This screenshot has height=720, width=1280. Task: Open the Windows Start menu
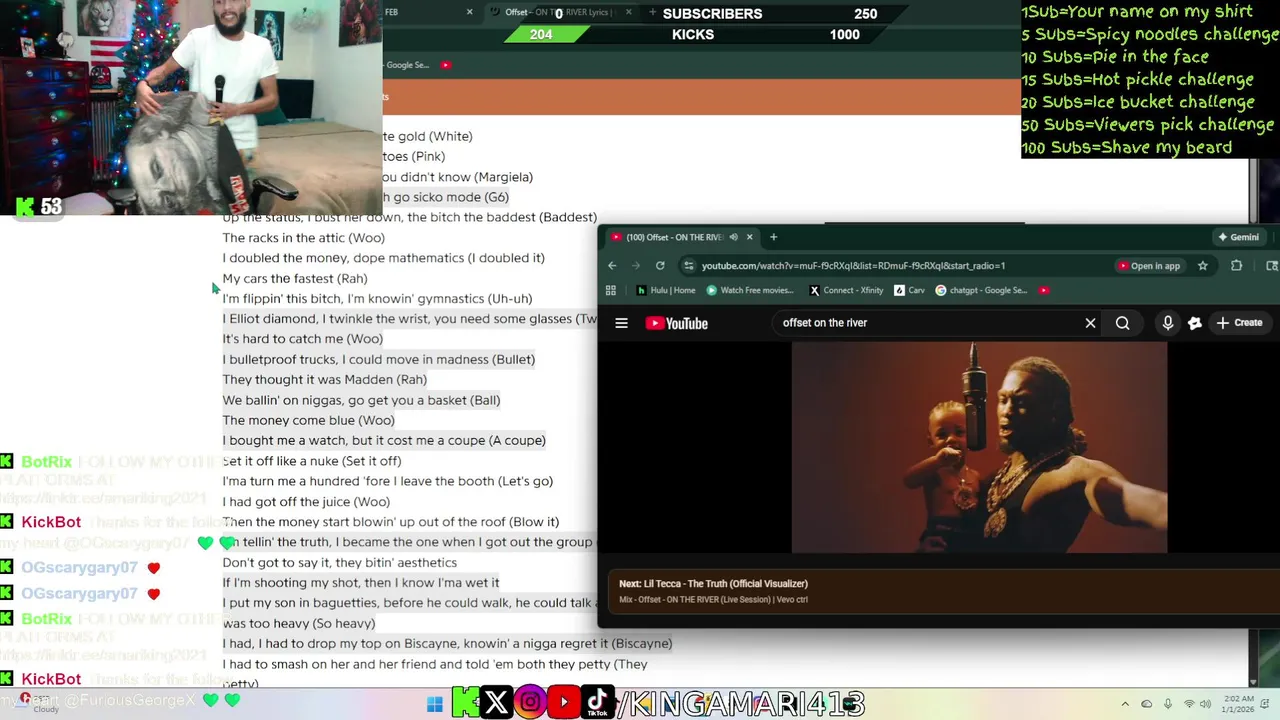[x=434, y=704]
